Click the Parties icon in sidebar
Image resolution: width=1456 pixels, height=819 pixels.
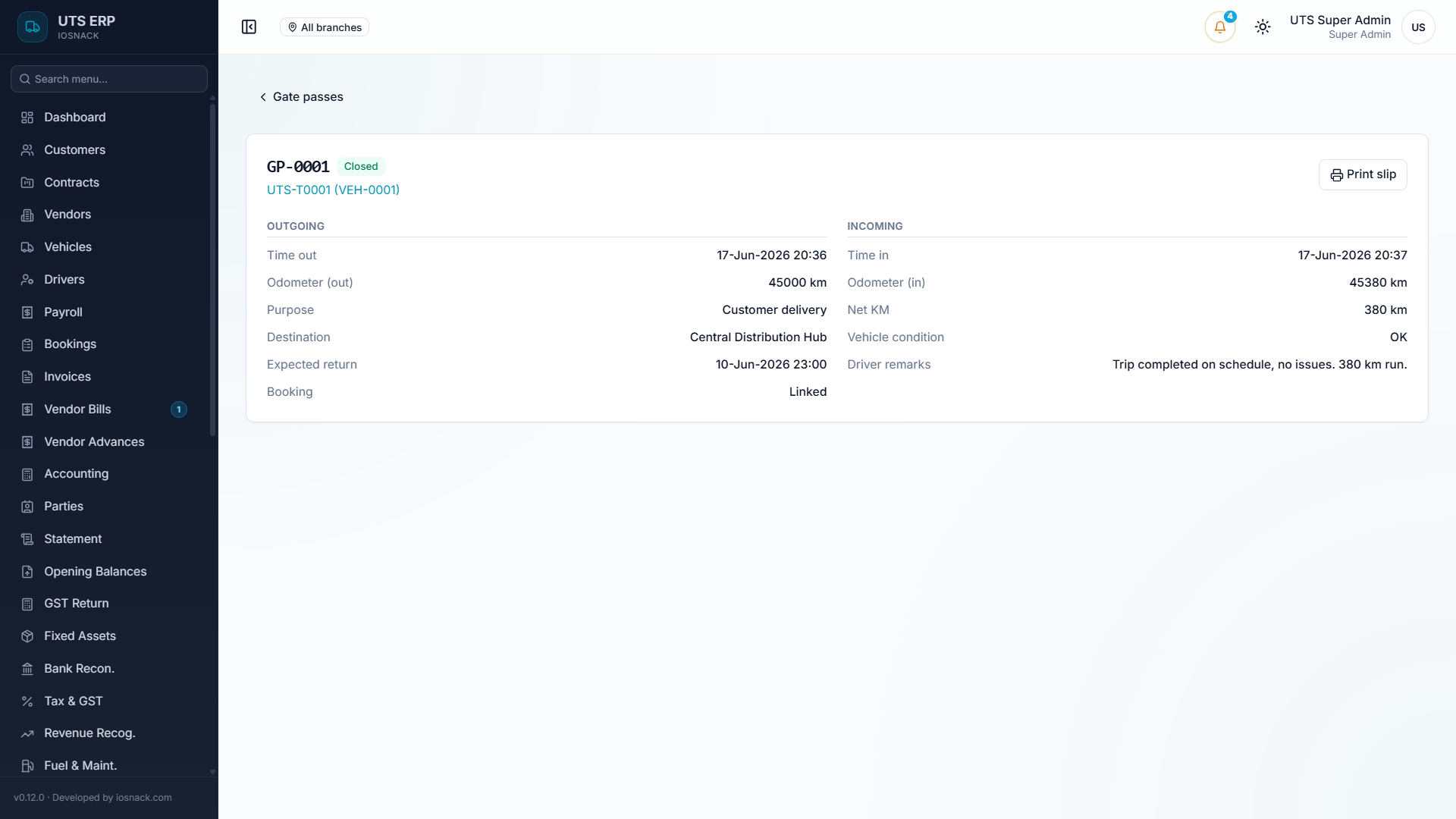(x=27, y=507)
